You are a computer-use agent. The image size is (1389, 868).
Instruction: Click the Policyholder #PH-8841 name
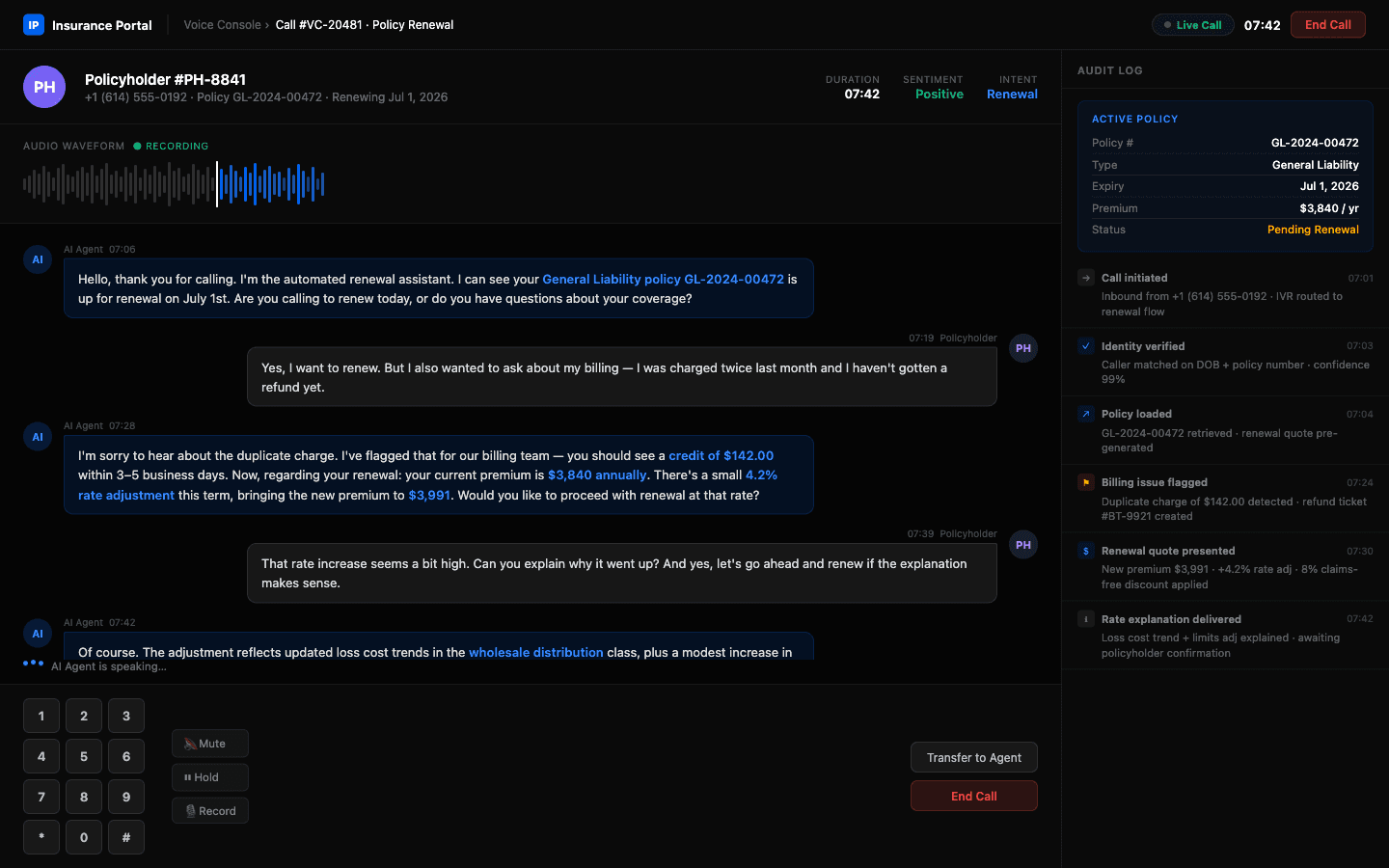point(165,79)
